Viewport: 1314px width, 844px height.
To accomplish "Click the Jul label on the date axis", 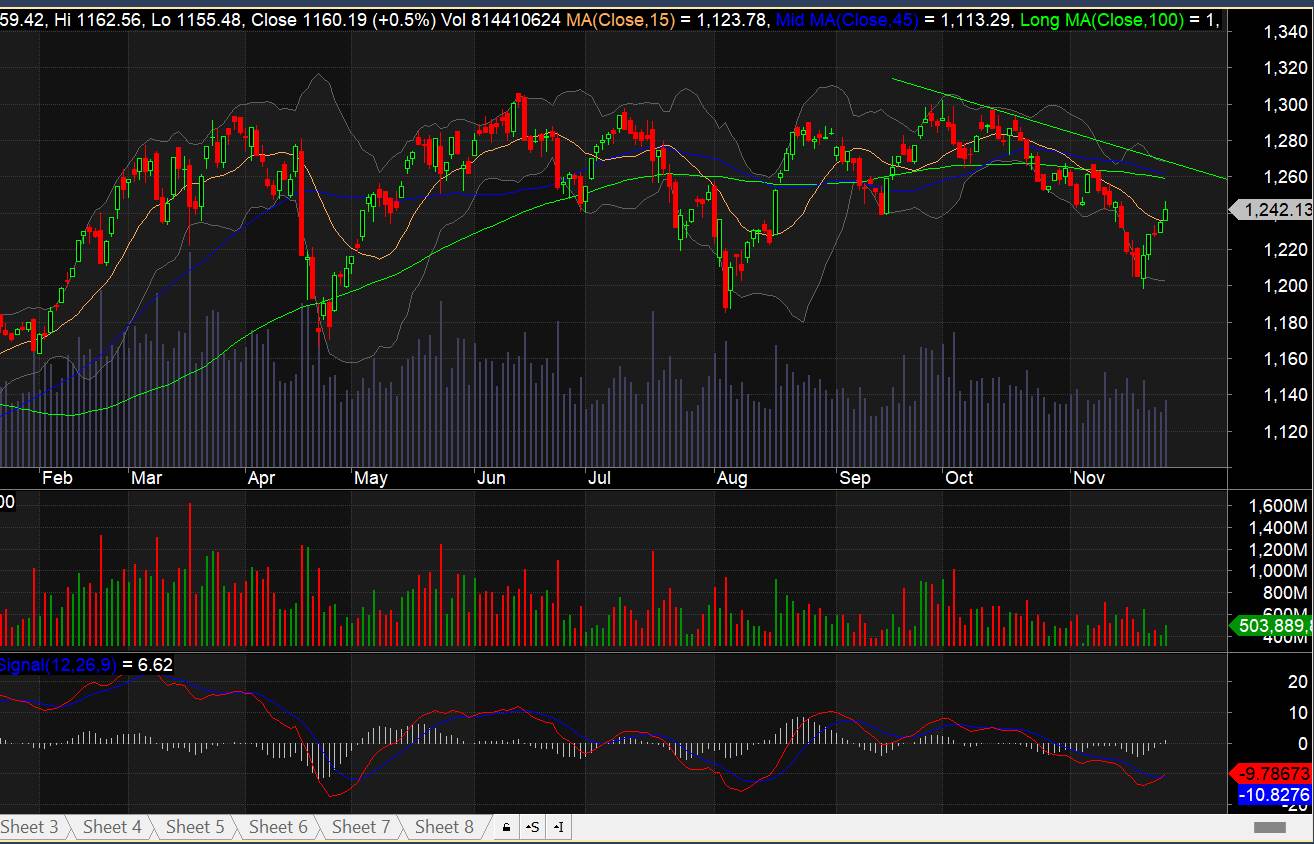I will [x=599, y=478].
